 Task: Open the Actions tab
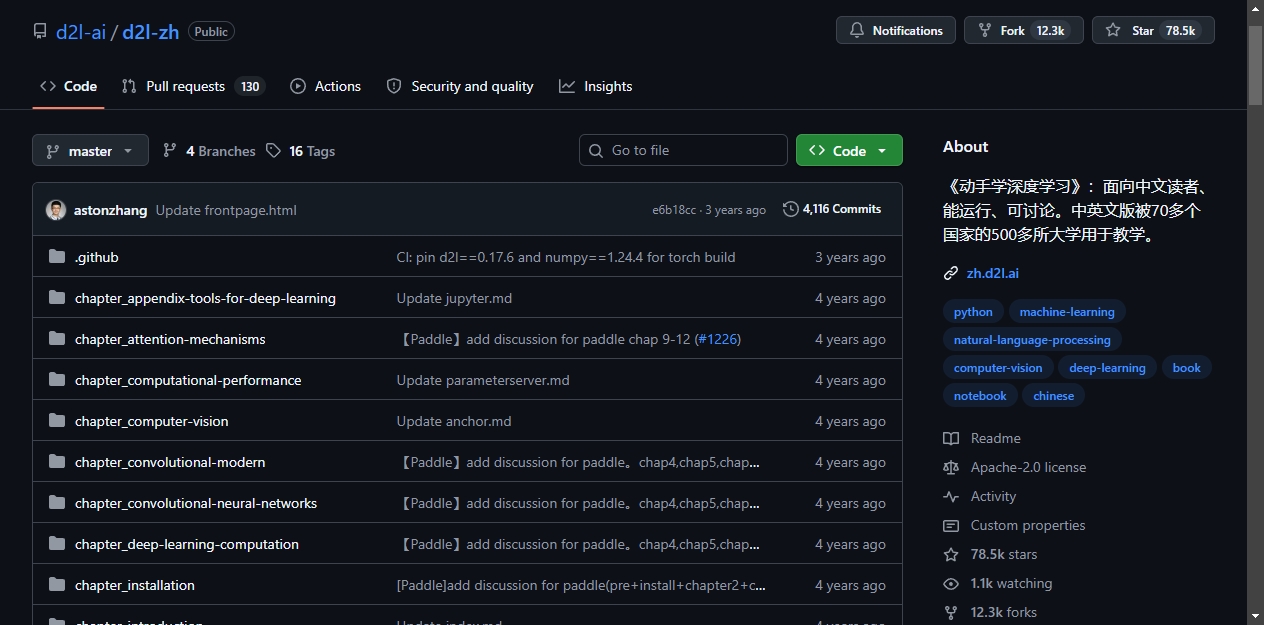pyautogui.click(x=325, y=86)
